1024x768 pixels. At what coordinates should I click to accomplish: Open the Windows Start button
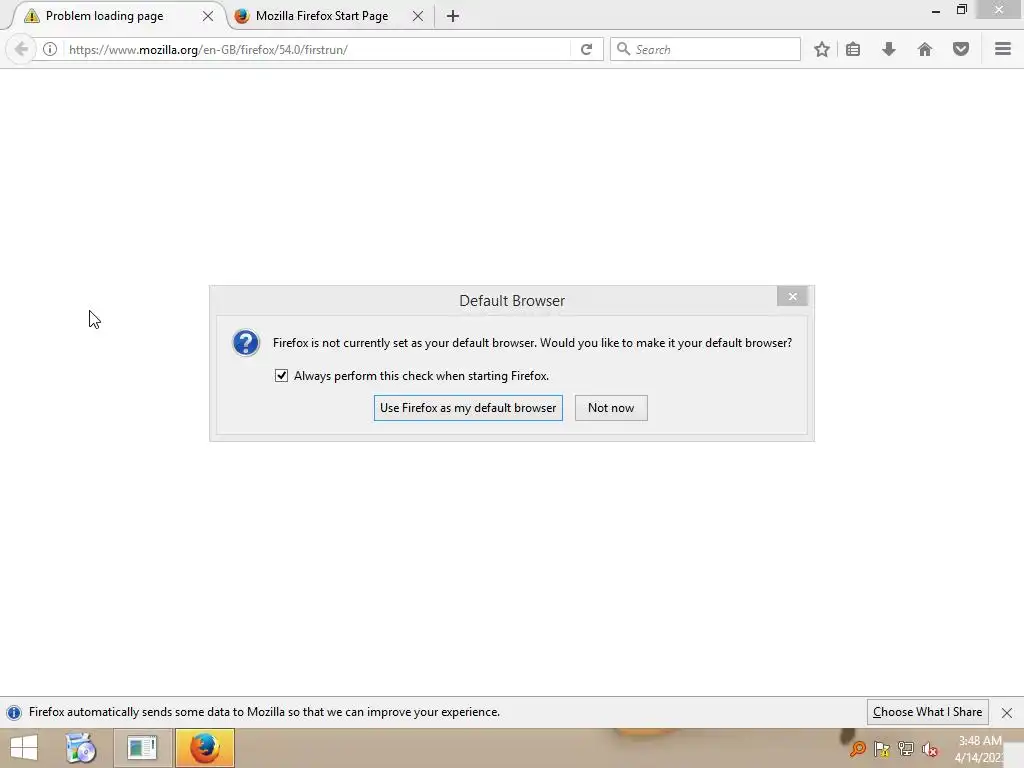click(24, 748)
